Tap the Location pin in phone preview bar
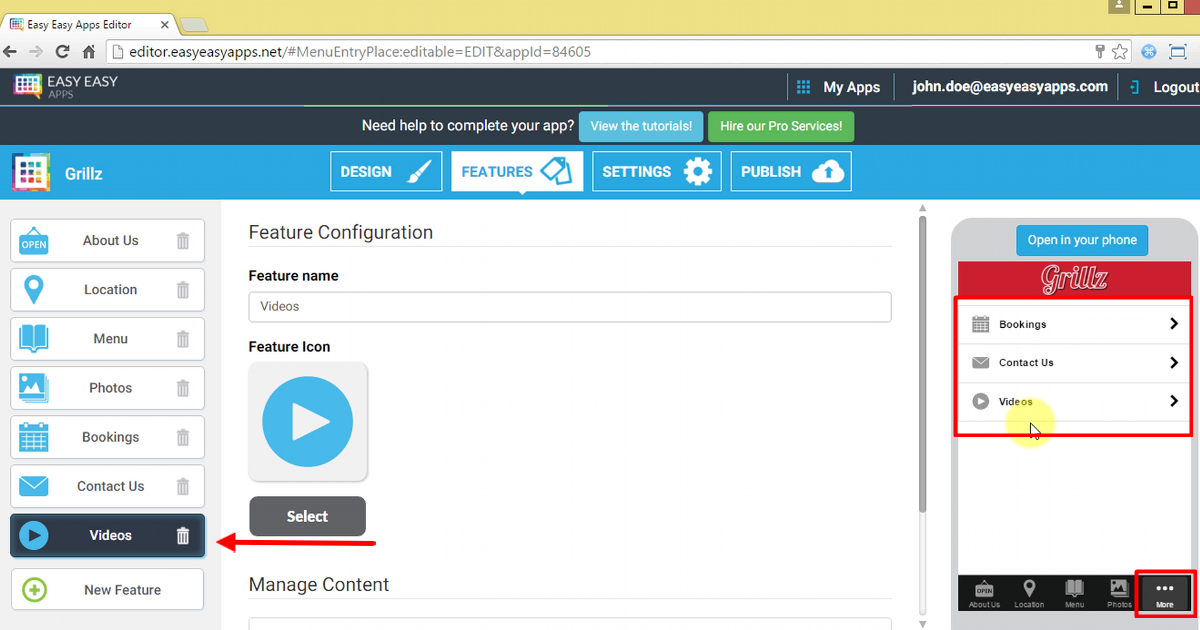 [1029, 593]
